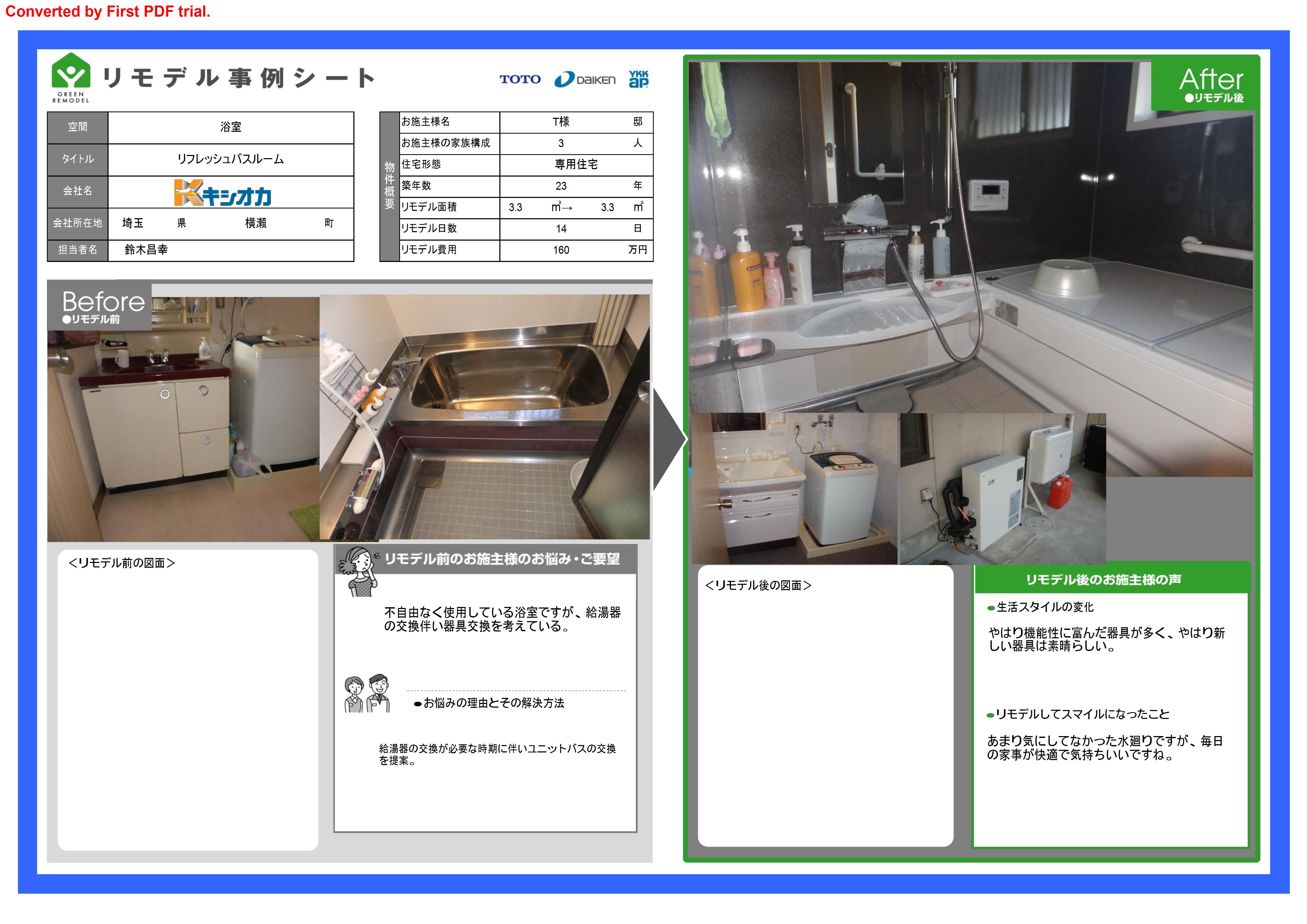Click the Kishioka company logo
1307x924 pixels.
(x=223, y=193)
